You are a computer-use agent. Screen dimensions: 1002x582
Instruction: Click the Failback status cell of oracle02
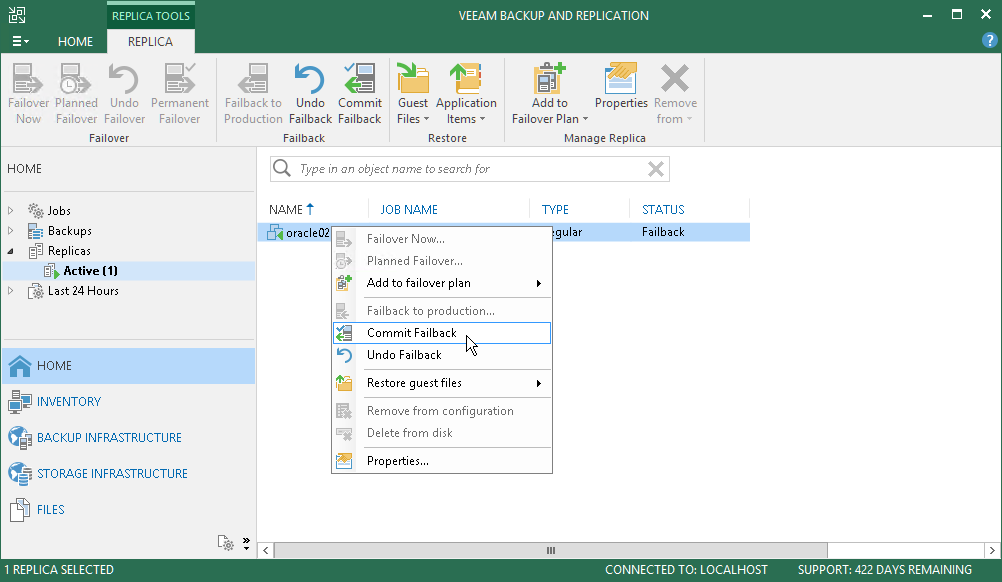tap(663, 232)
